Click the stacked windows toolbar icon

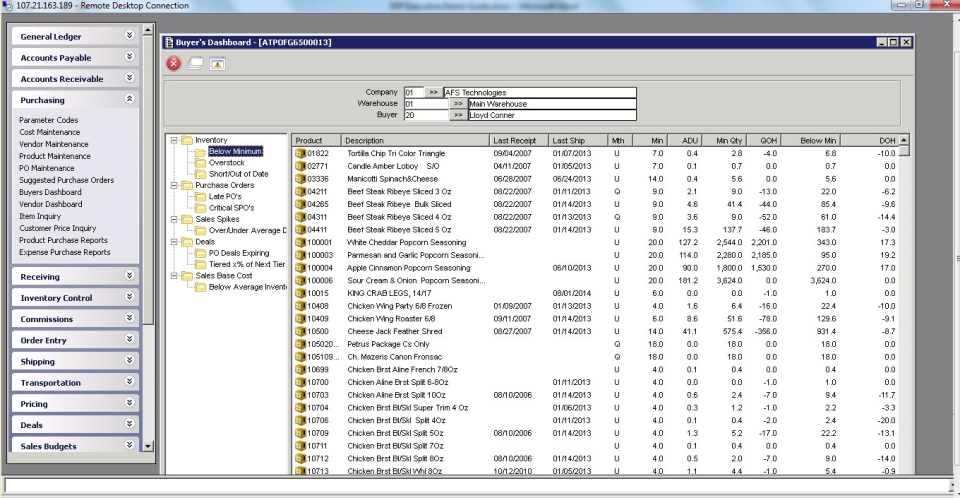point(196,64)
